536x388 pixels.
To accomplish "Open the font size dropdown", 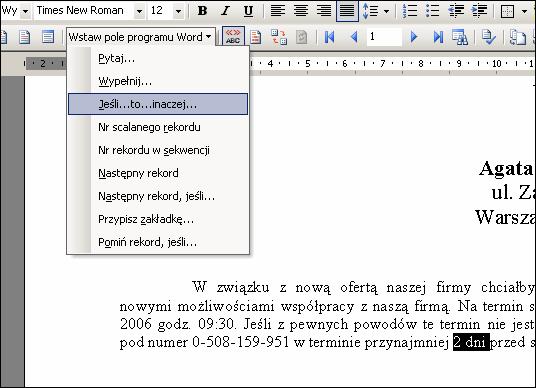I will pos(178,11).
